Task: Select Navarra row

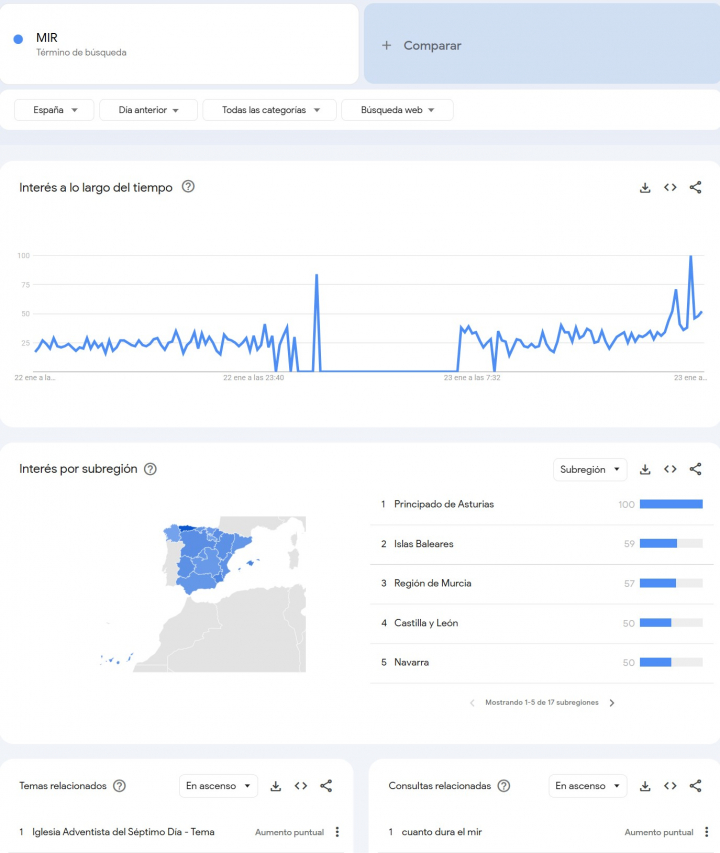Action: click(x=542, y=663)
